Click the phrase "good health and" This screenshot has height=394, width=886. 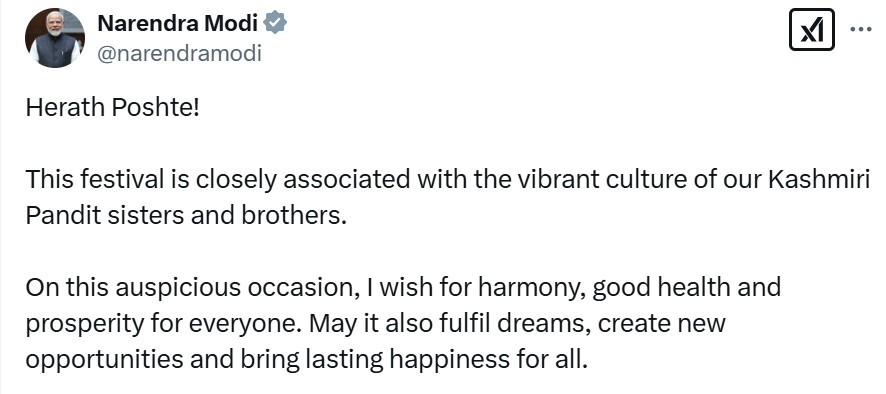(687, 288)
